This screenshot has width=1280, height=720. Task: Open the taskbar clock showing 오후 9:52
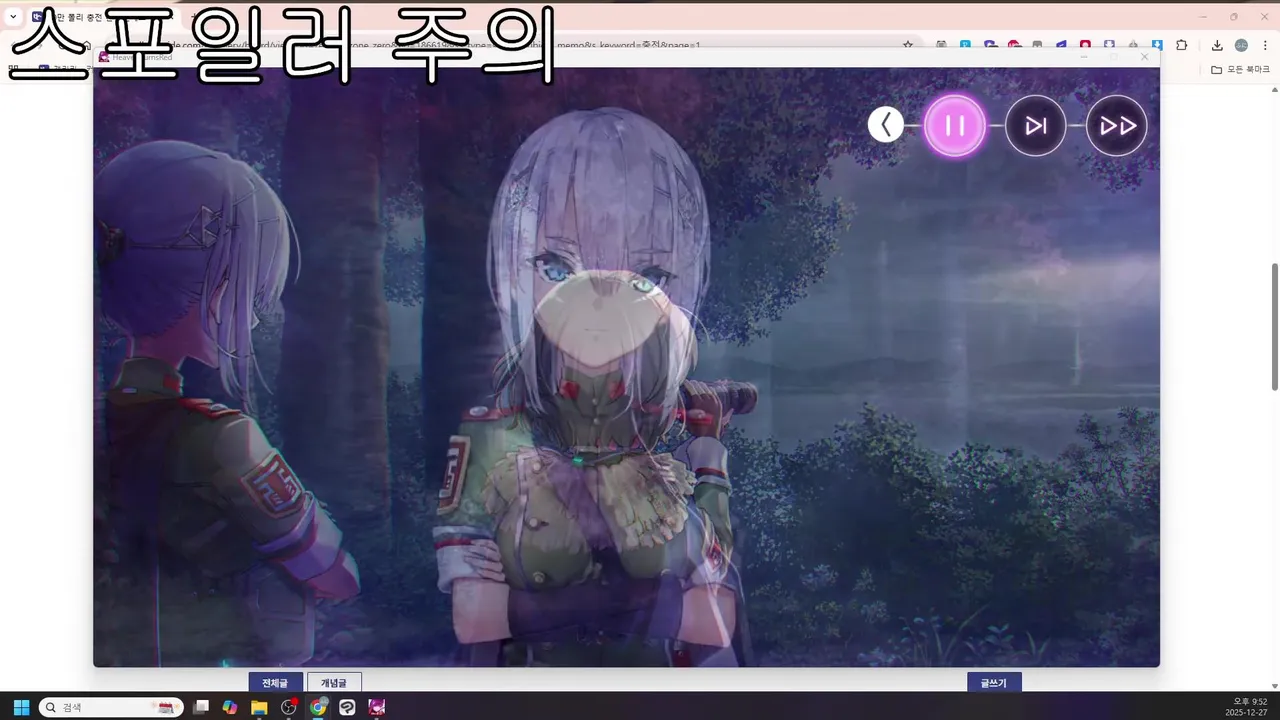tap(1247, 707)
